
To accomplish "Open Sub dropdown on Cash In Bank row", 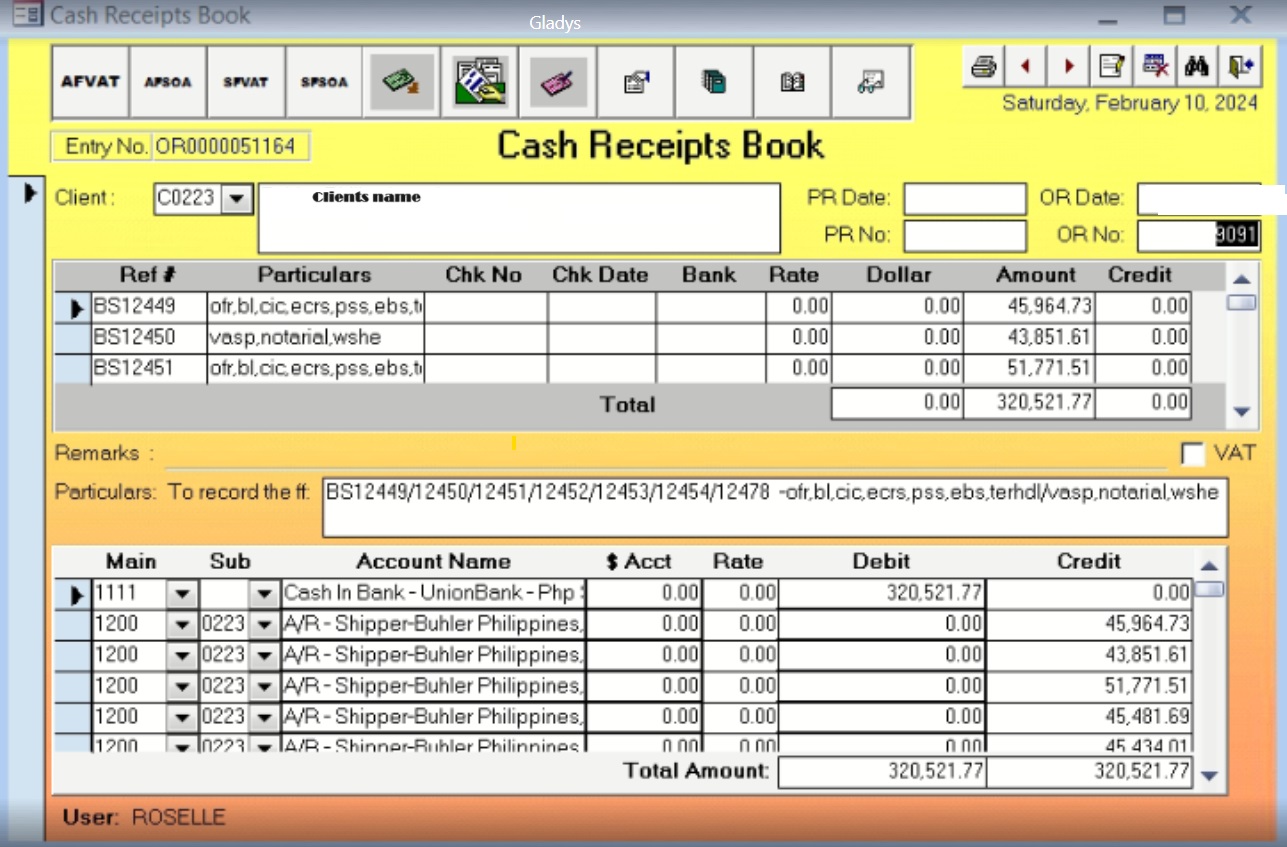I will [264, 593].
